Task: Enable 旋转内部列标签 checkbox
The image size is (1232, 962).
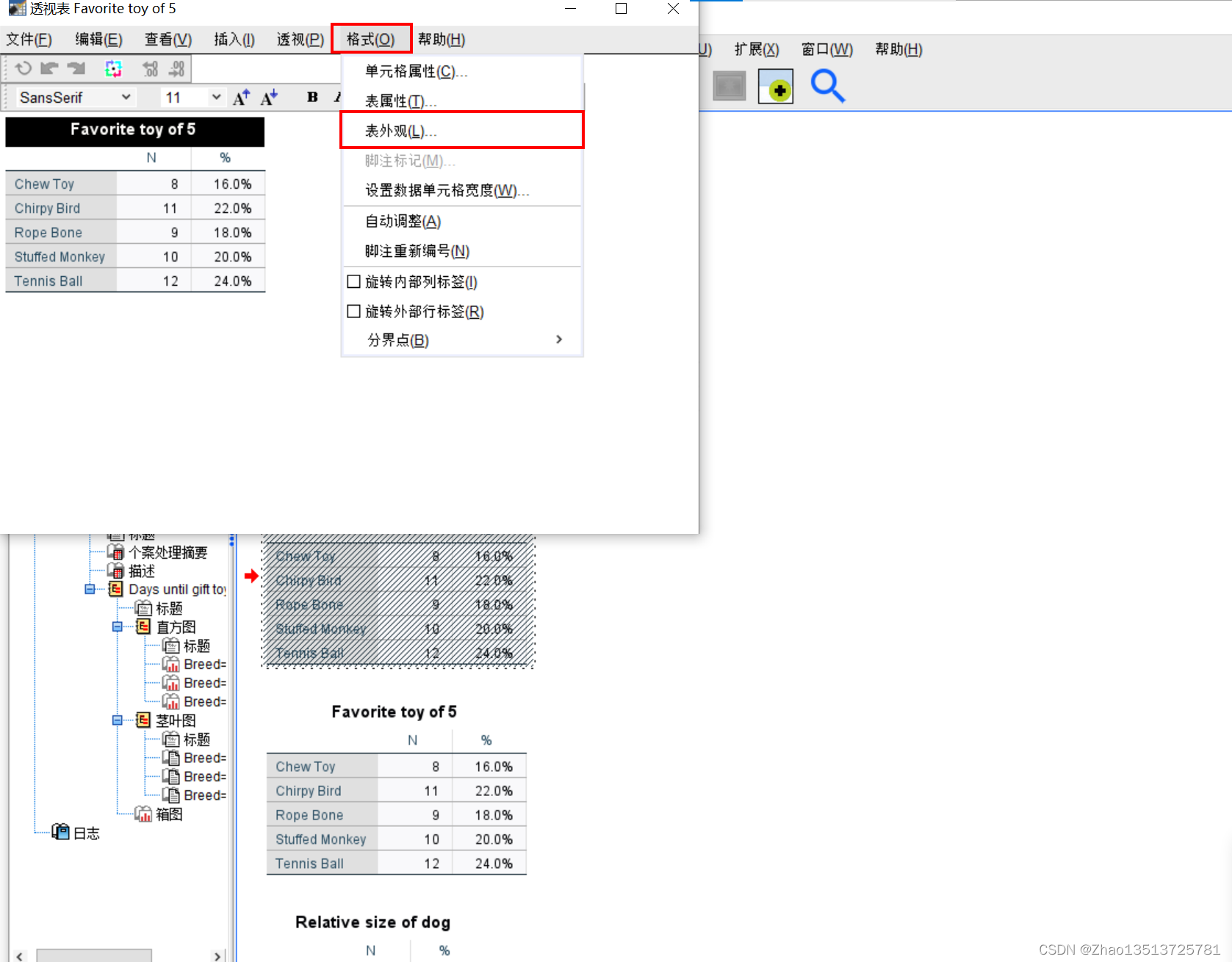Action: (x=353, y=281)
